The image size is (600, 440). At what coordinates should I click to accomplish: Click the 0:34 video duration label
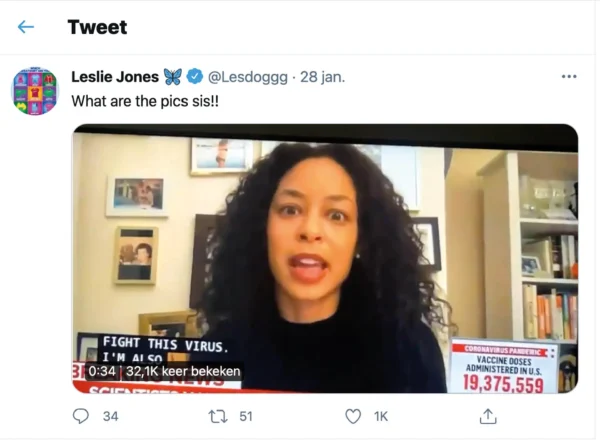pyautogui.click(x=102, y=371)
